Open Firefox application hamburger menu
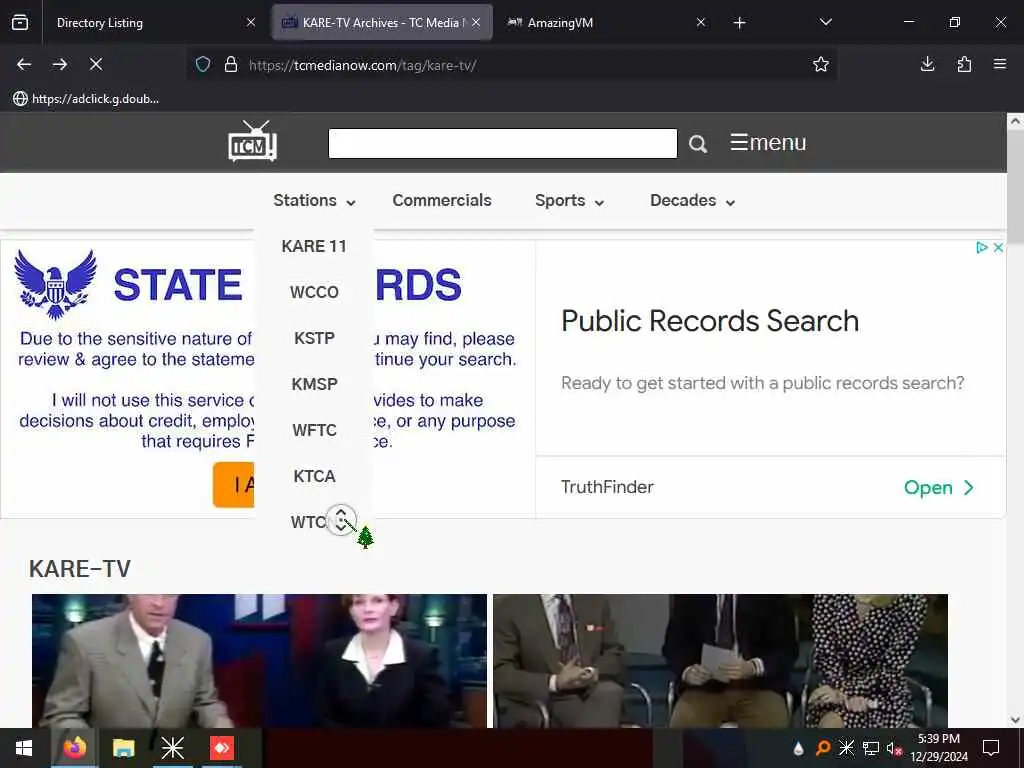The height and width of the screenshot is (768, 1024). (1000, 64)
